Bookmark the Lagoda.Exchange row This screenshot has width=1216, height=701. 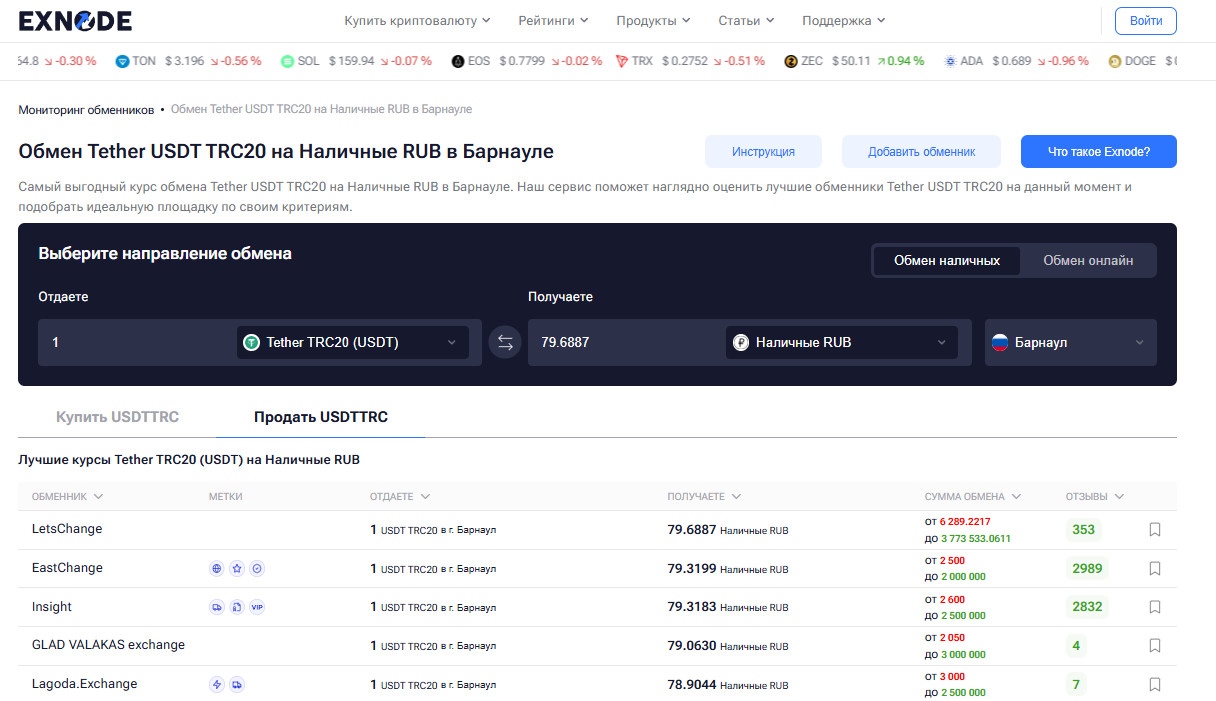click(x=1155, y=685)
